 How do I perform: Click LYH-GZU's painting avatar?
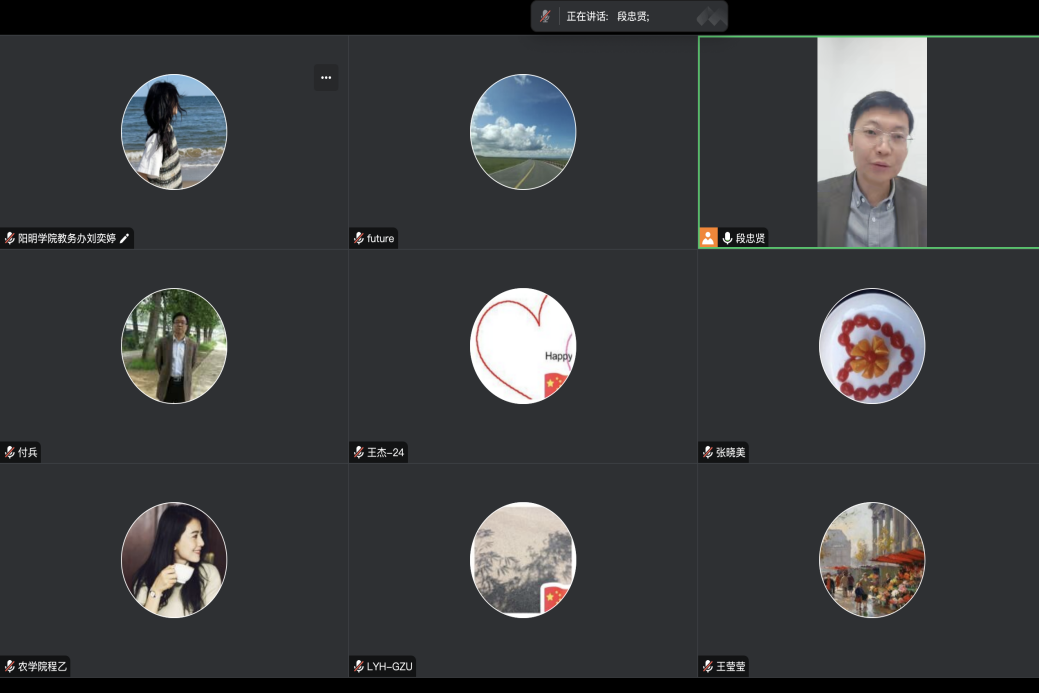[523, 560]
